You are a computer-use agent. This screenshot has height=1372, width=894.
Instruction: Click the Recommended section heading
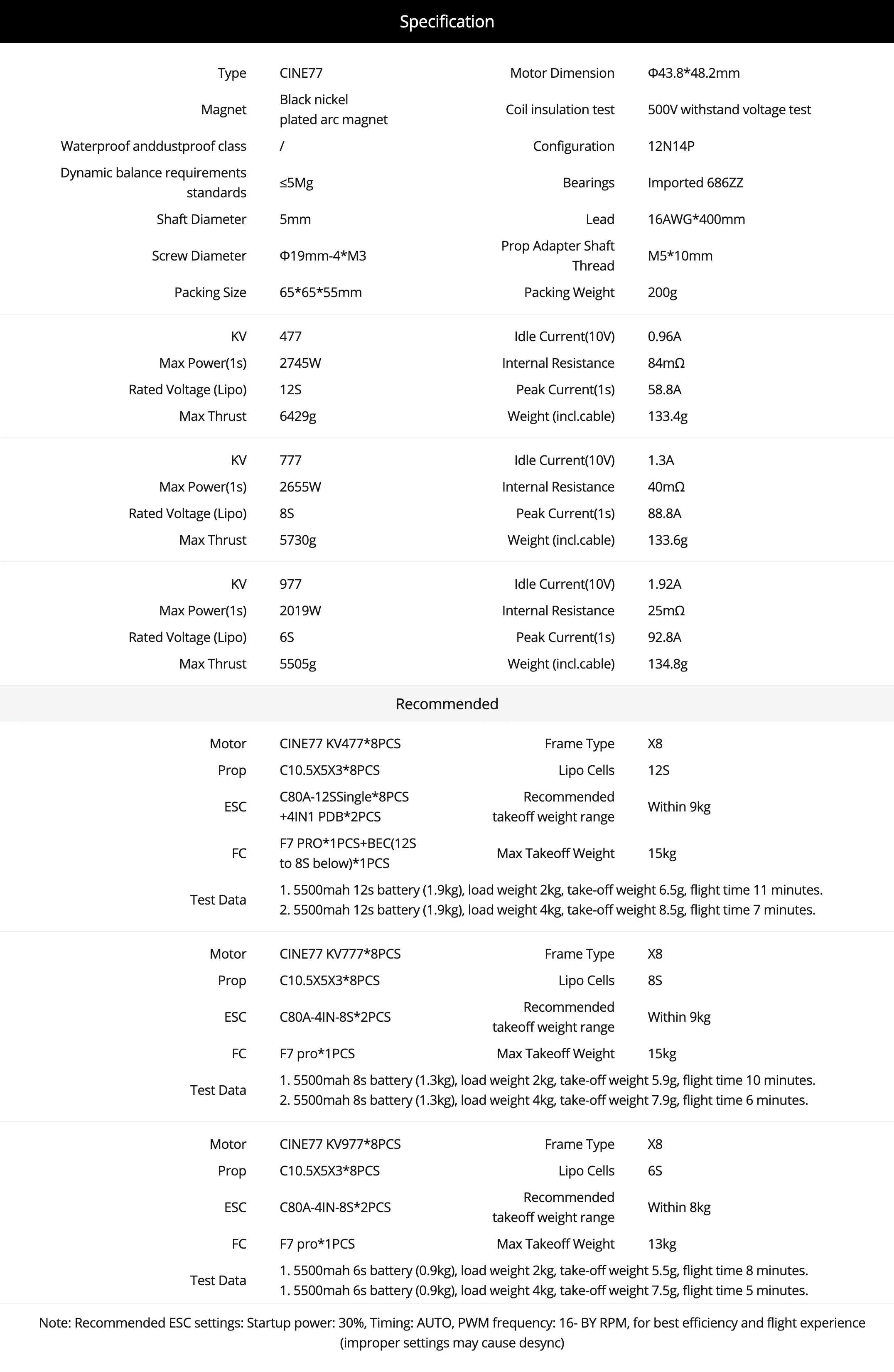coord(447,704)
